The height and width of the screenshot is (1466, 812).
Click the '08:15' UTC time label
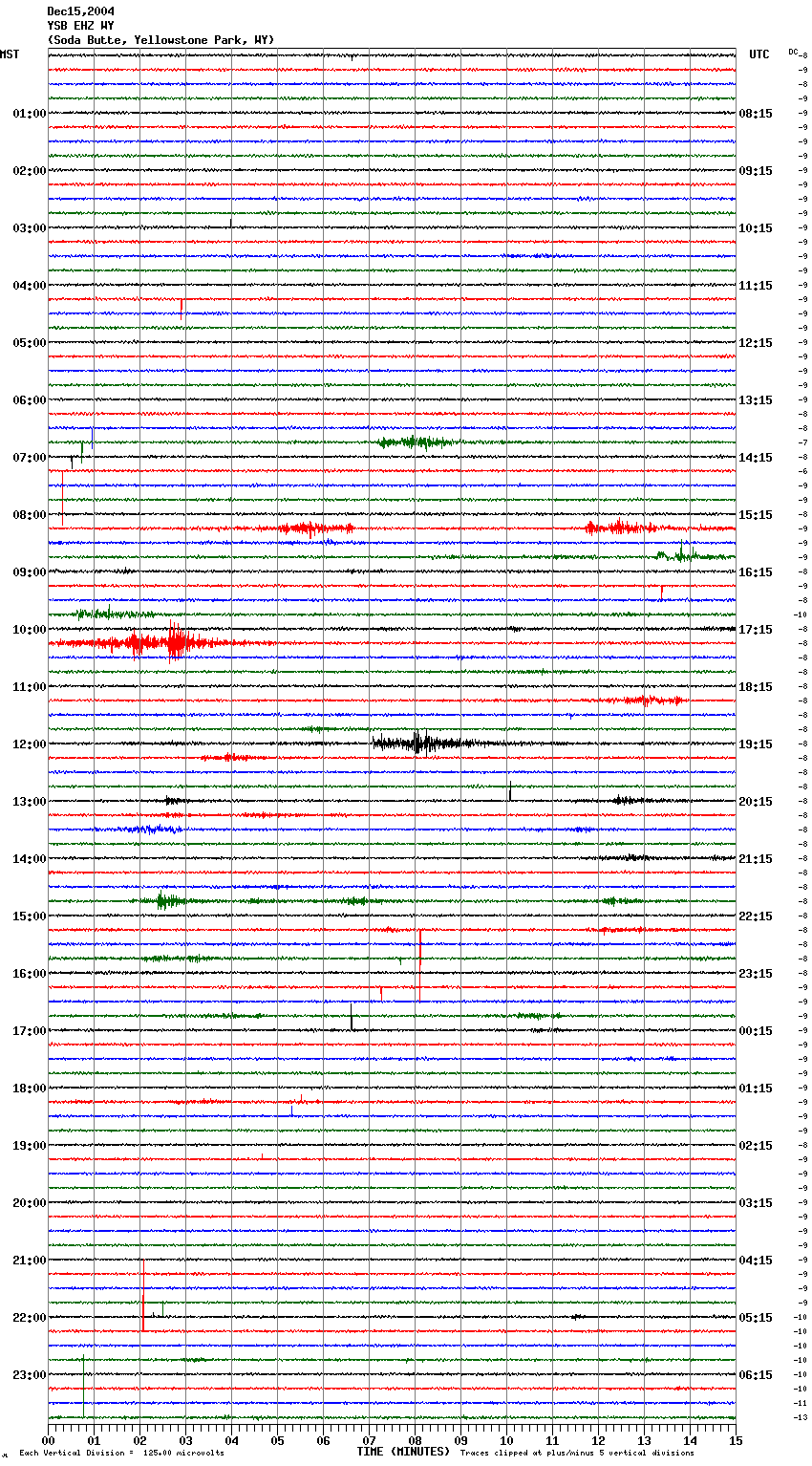(756, 114)
